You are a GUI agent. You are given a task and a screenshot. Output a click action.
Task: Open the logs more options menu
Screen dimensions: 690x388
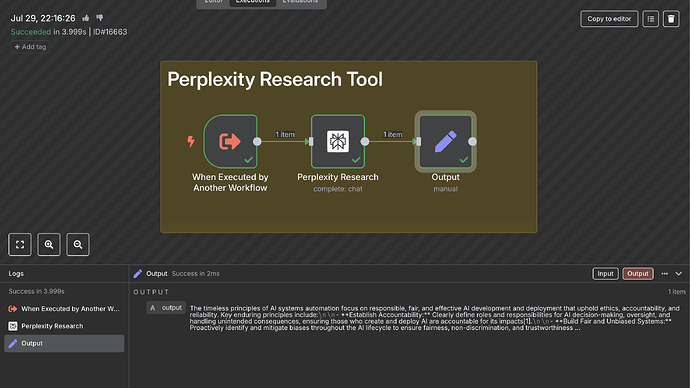664,274
